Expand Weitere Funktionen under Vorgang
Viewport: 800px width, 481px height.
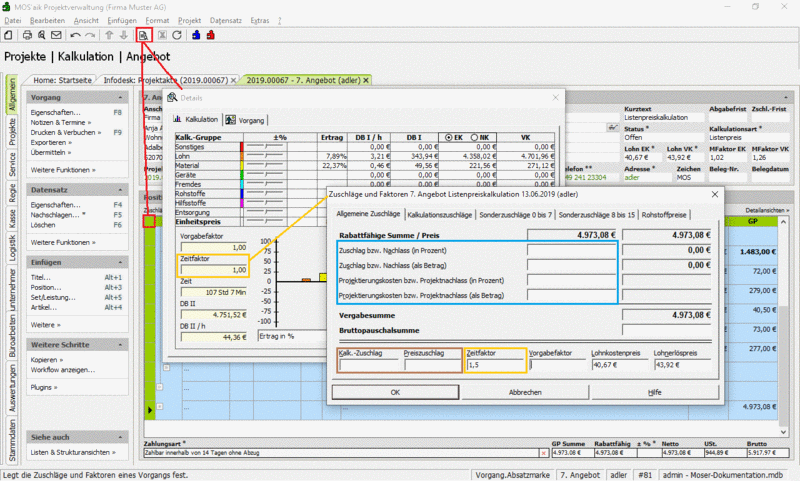click(x=63, y=170)
